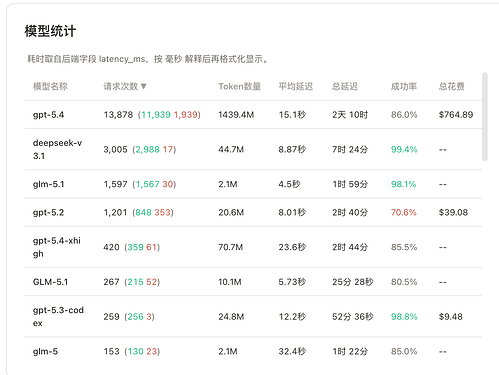Sort by 请求次数 column header
The height and width of the screenshot is (375, 499).
click(x=125, y=86)
